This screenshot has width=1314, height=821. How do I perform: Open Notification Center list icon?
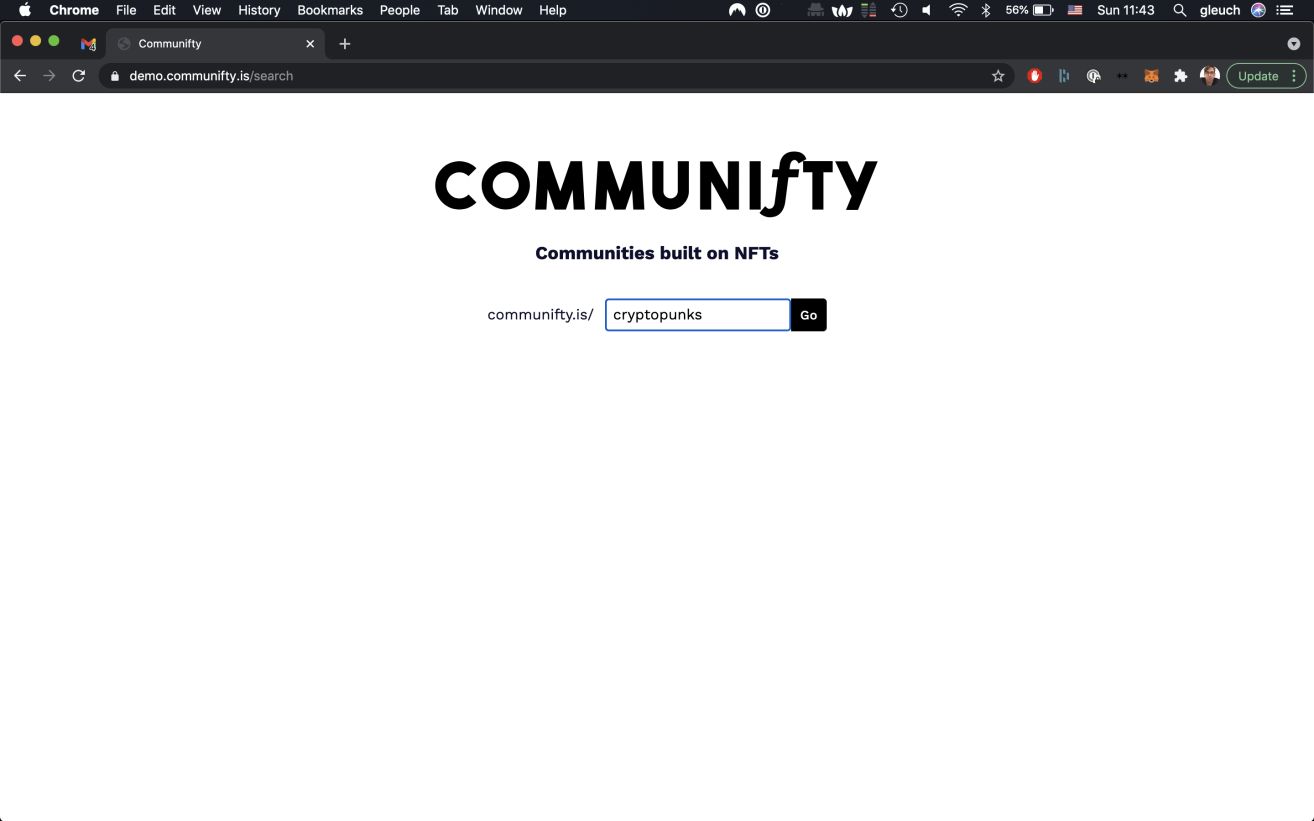coord(1286,10)
